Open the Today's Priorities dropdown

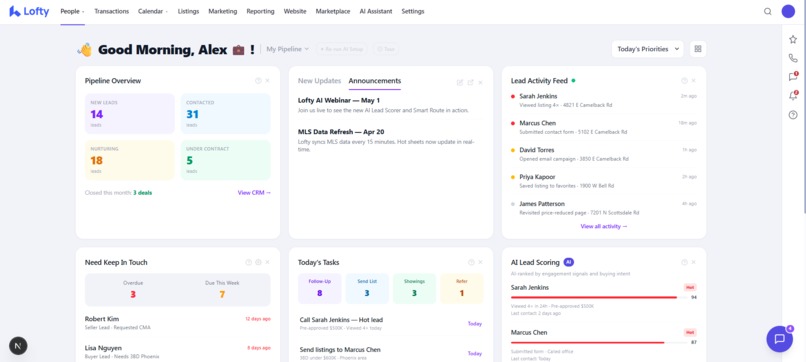point(648,49)
